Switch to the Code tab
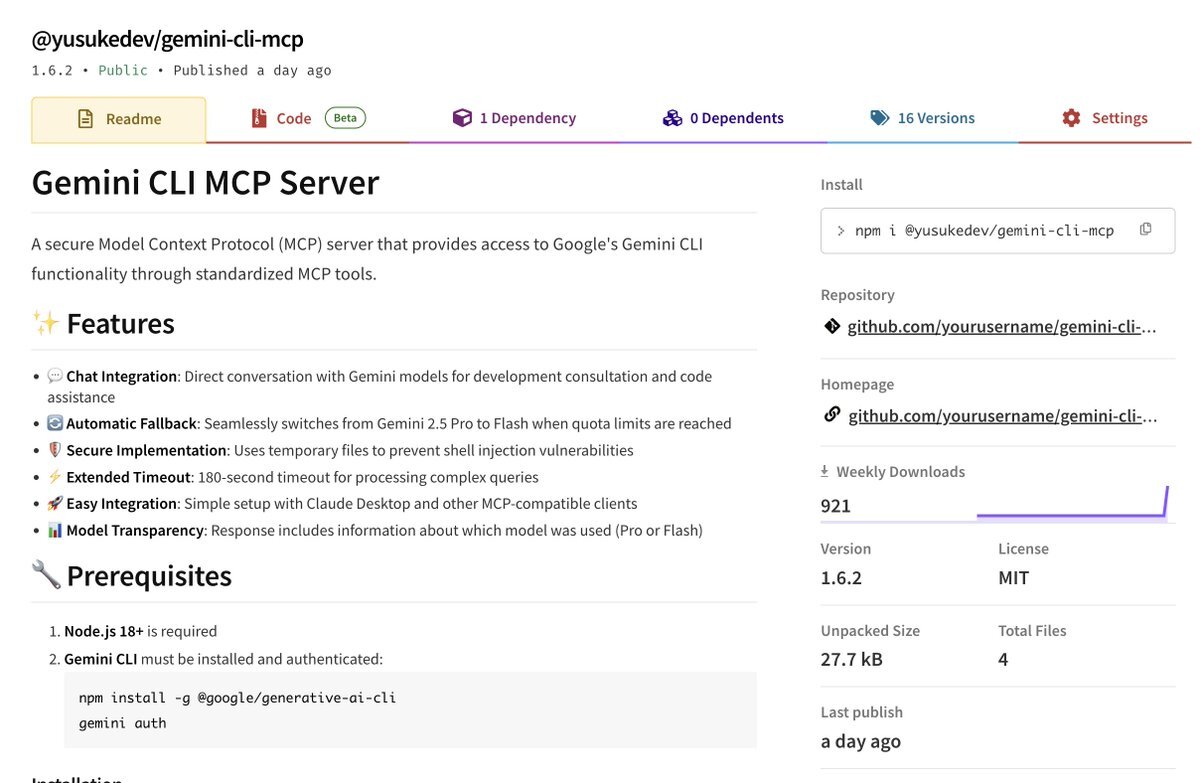 [x=307, y=118]
